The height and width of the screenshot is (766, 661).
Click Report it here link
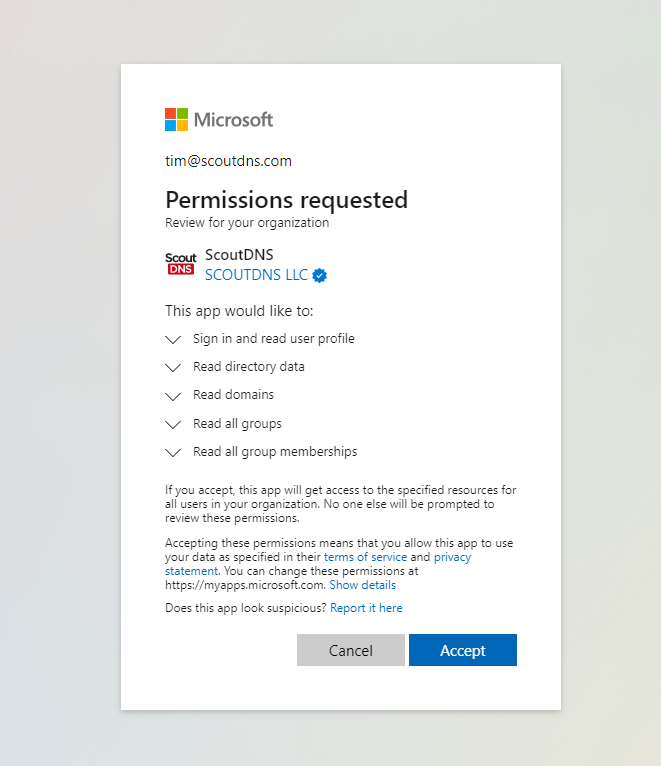tap(366, 608)
